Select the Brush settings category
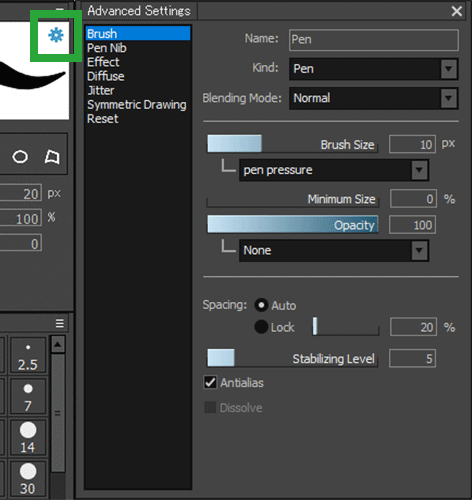 pyautogui.click(x=138, y=34)
